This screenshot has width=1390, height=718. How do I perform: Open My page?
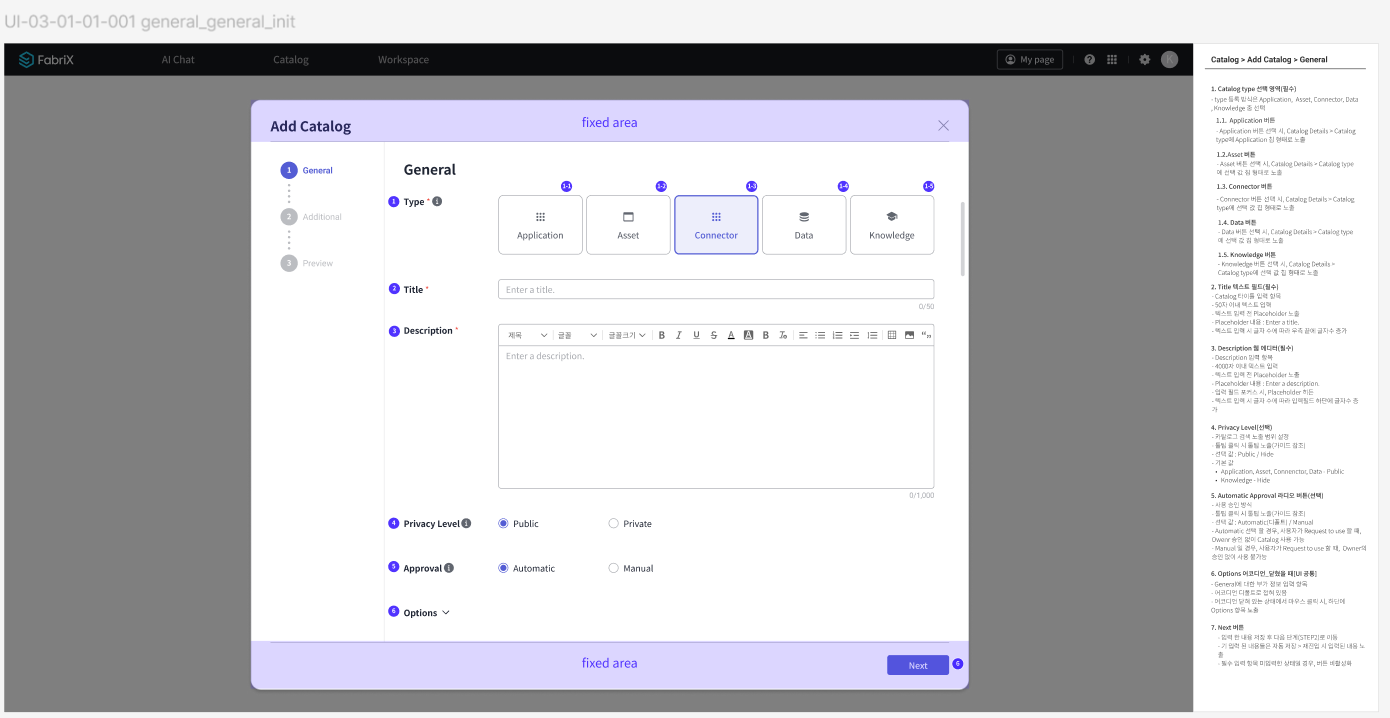[x=1030, y=60]
